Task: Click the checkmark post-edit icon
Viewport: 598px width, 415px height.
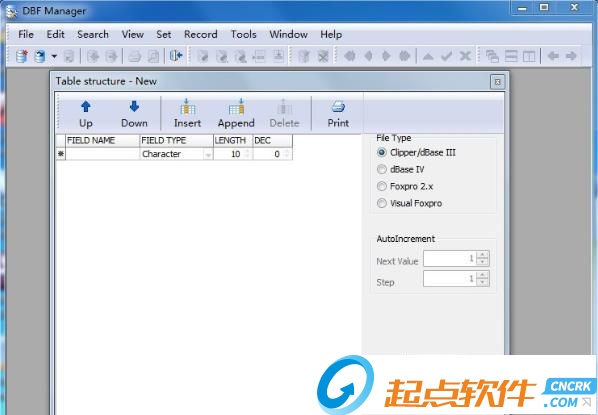Action: [x=446, y=56]
